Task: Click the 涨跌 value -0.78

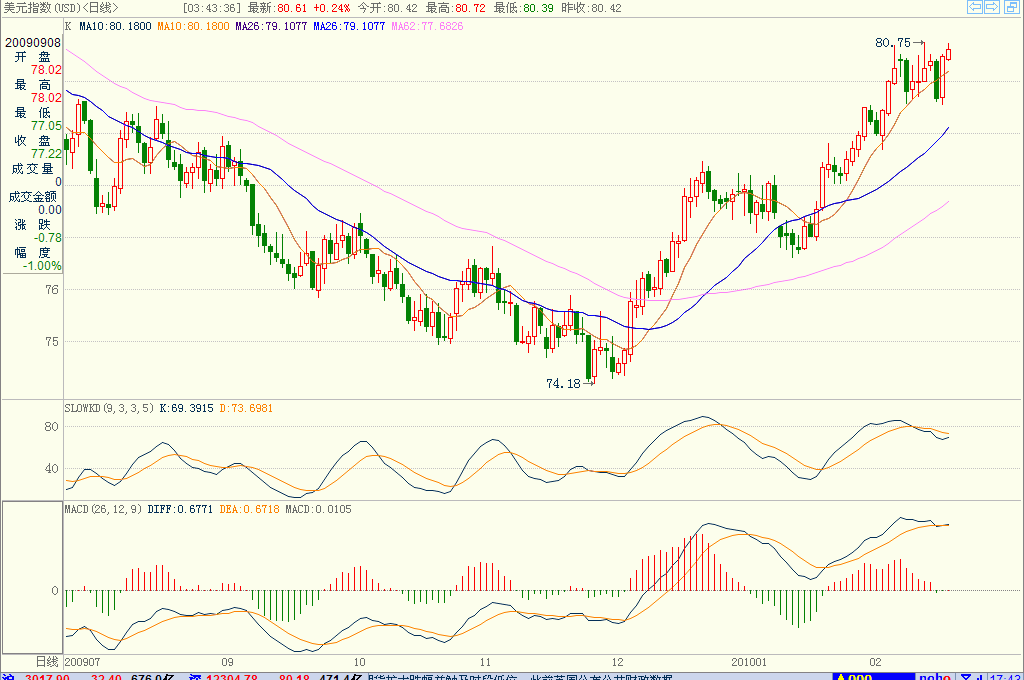Action: point(48,238)
